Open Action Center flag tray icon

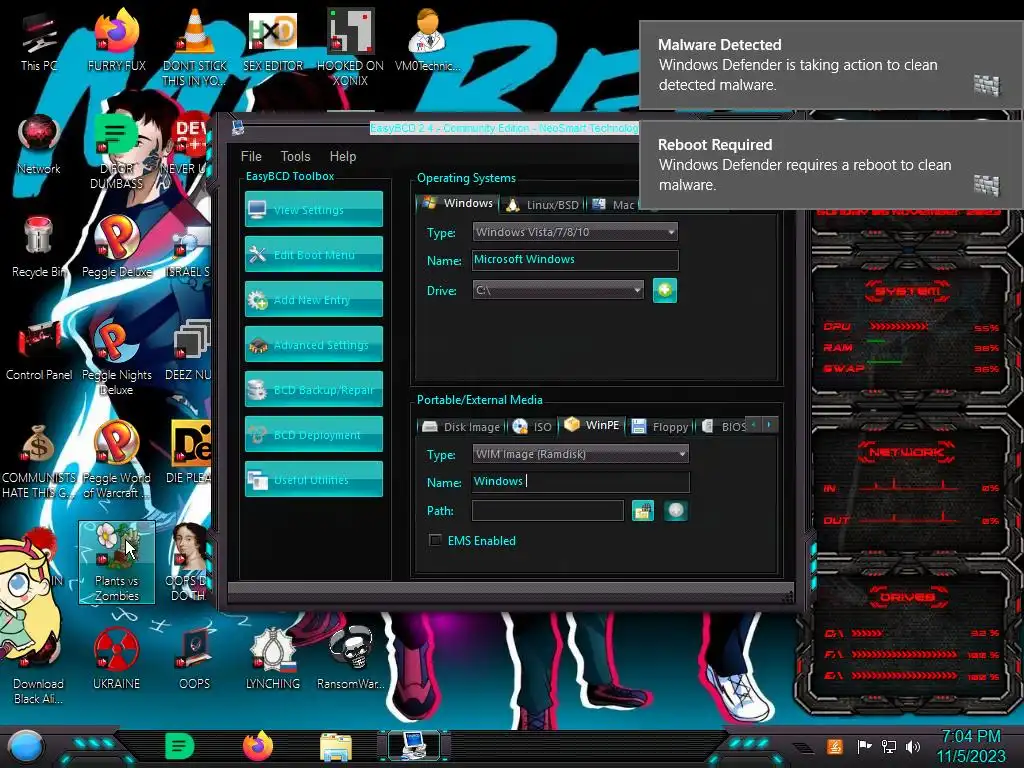[865, 746]
